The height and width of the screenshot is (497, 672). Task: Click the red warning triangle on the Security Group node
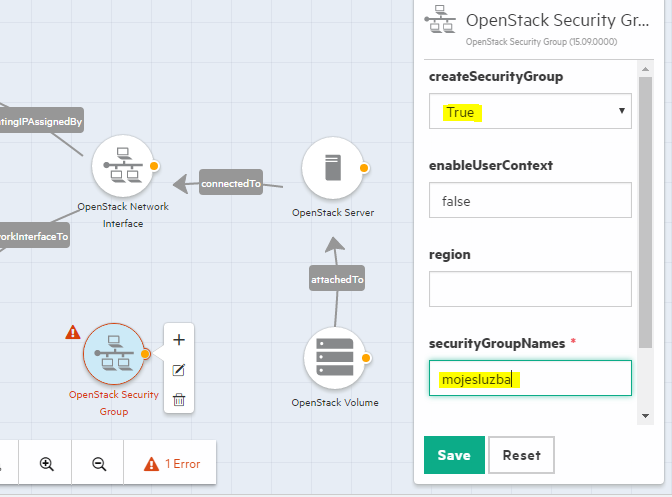point(73,332)
